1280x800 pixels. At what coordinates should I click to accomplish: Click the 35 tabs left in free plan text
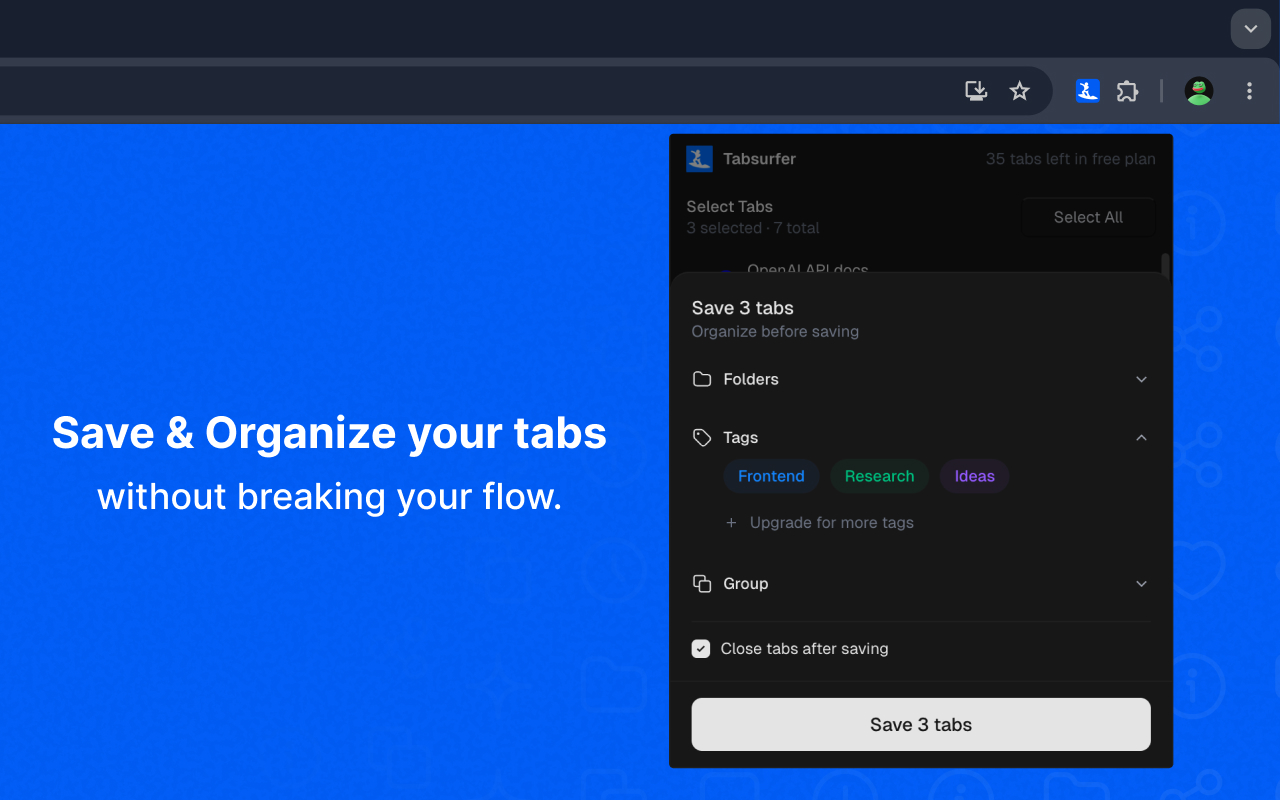pyautogui.click(x=1070, y=158)
